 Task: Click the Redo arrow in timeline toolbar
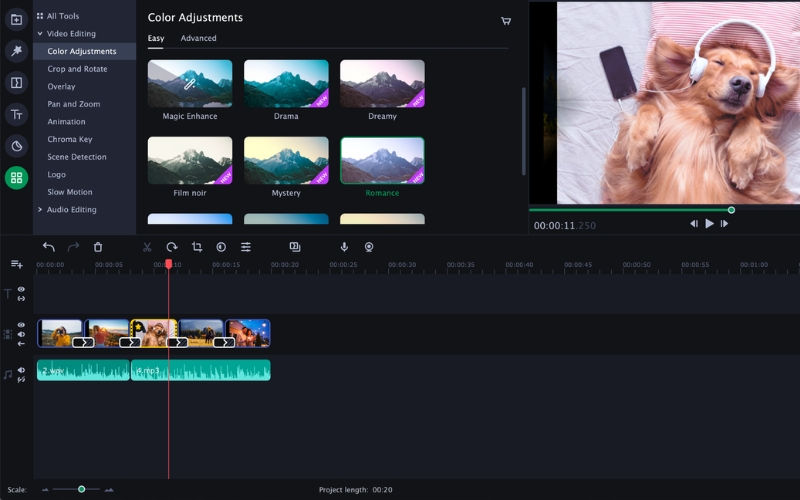[x=73, y=247]
